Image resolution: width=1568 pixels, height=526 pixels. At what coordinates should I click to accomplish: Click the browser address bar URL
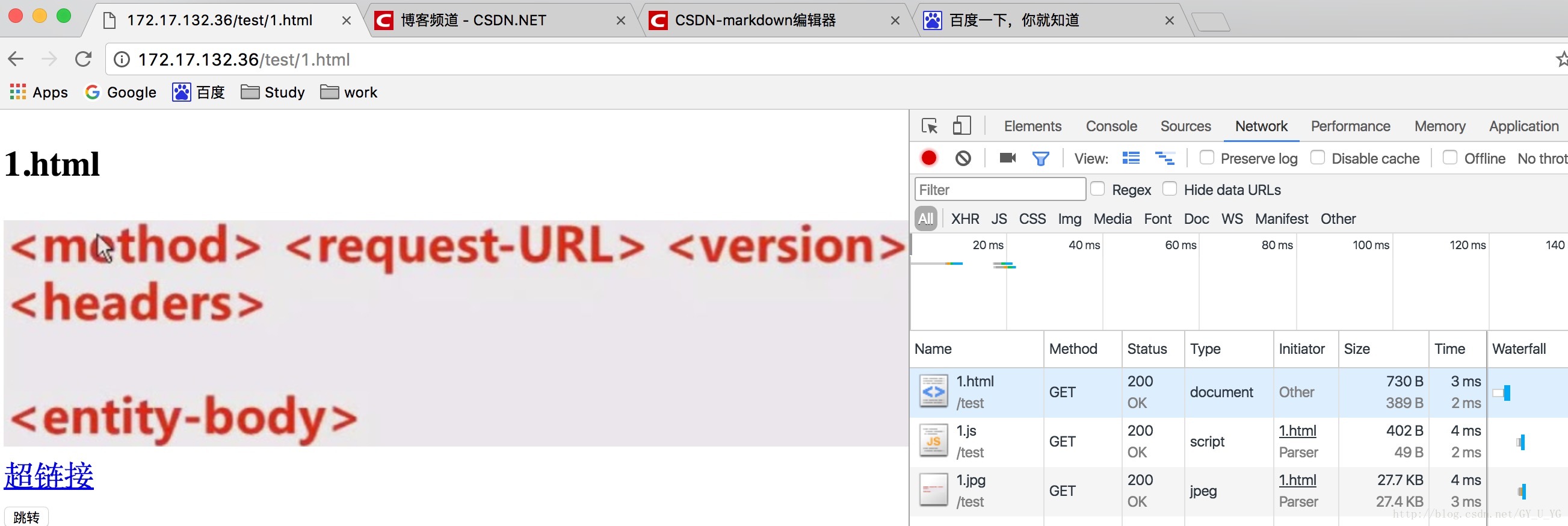point(244,60)
